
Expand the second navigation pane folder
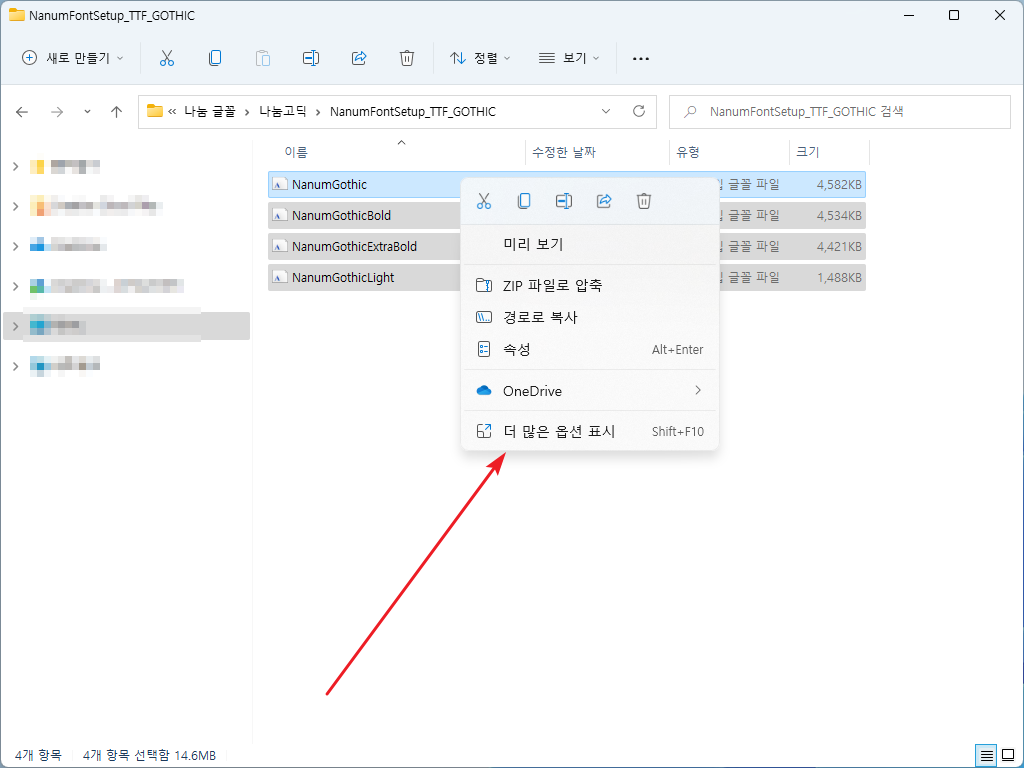tap(16, 207)
